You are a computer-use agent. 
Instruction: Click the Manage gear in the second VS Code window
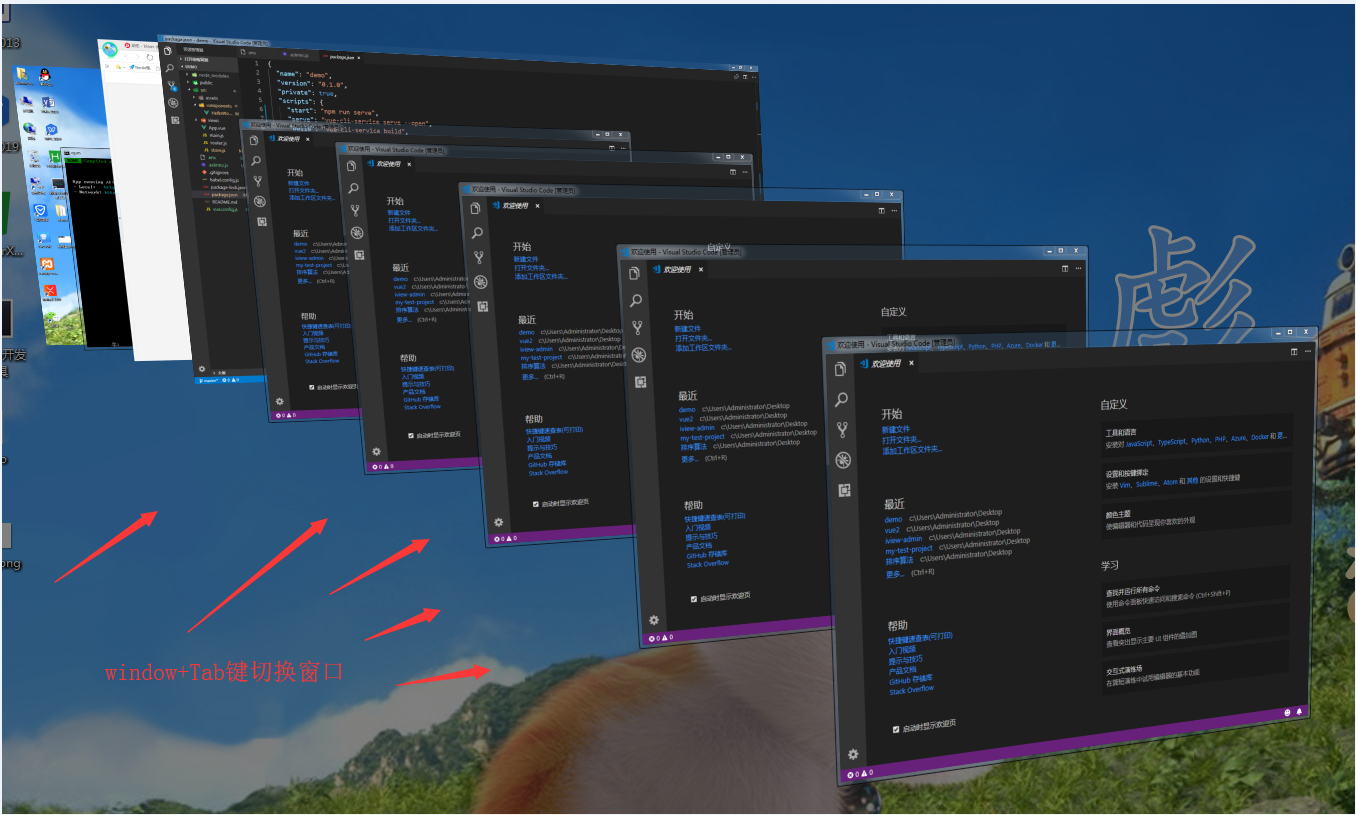[654, 620]
